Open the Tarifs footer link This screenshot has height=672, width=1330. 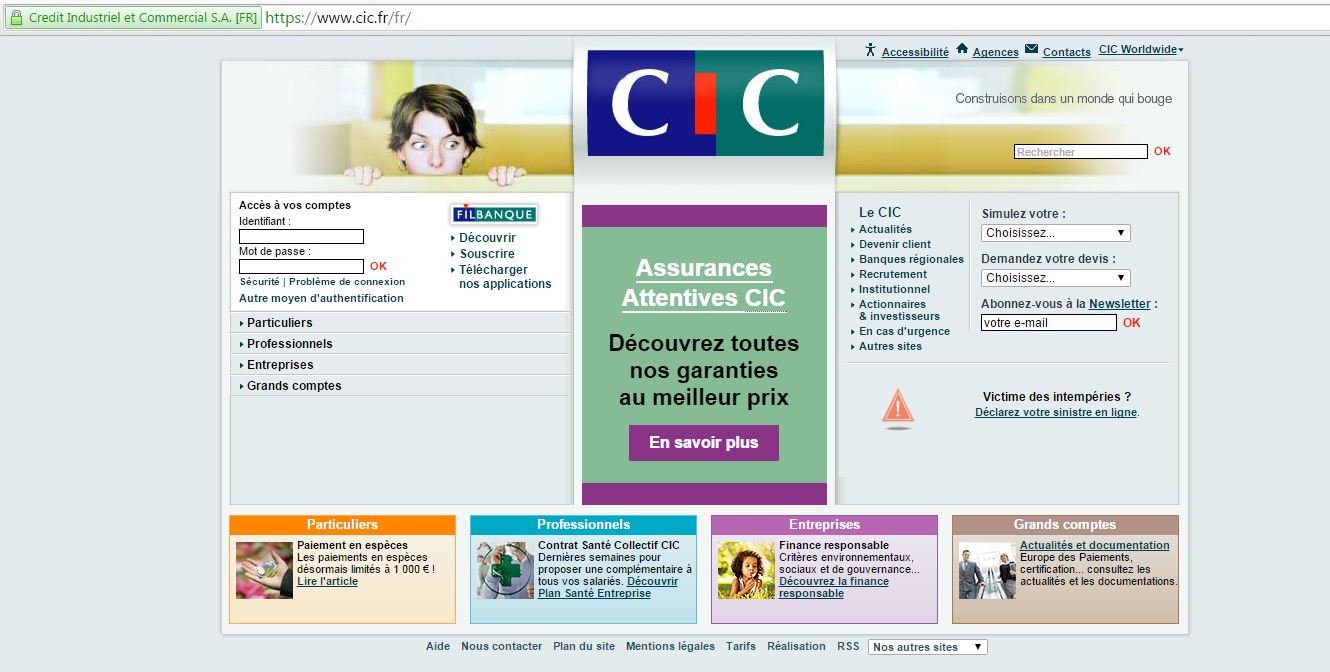[x=741, y=646]
